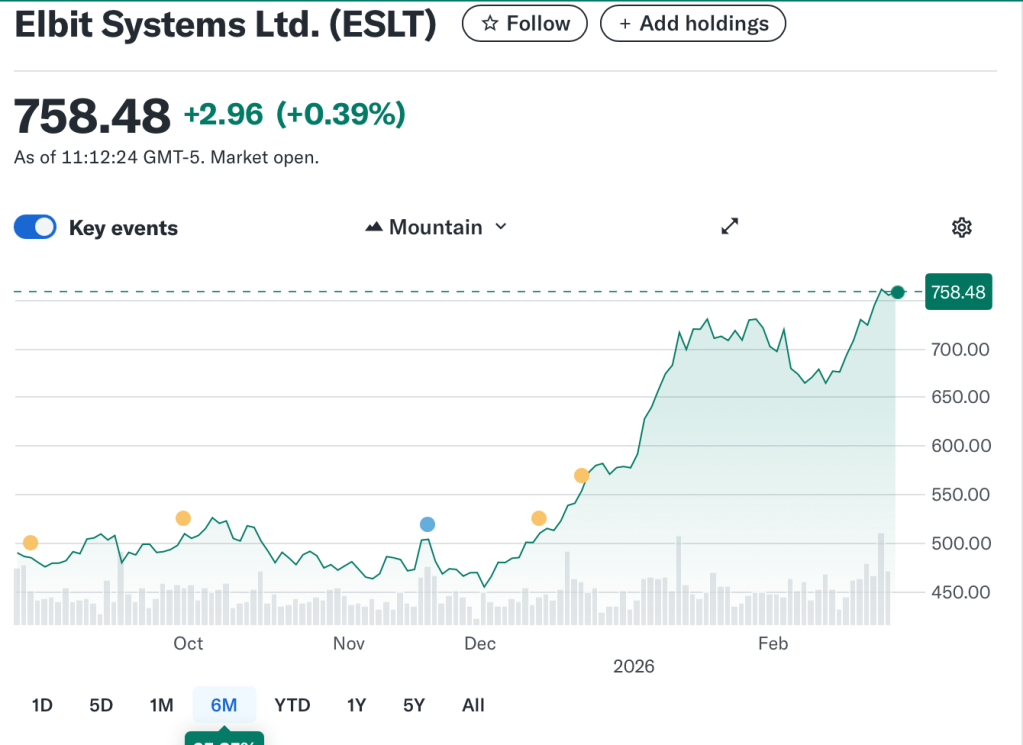Switch chart to YTD range
The image size is (1023, 745).
[x=292, y=705]
